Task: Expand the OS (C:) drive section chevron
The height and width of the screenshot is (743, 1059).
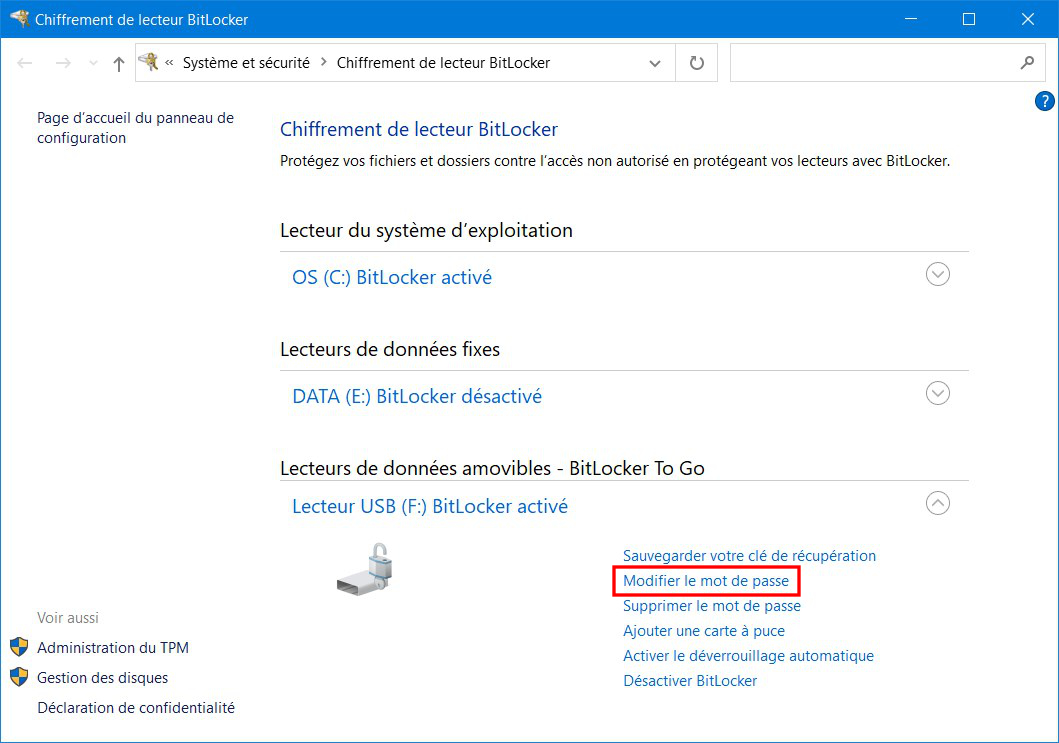Action: tap(937, 274)
